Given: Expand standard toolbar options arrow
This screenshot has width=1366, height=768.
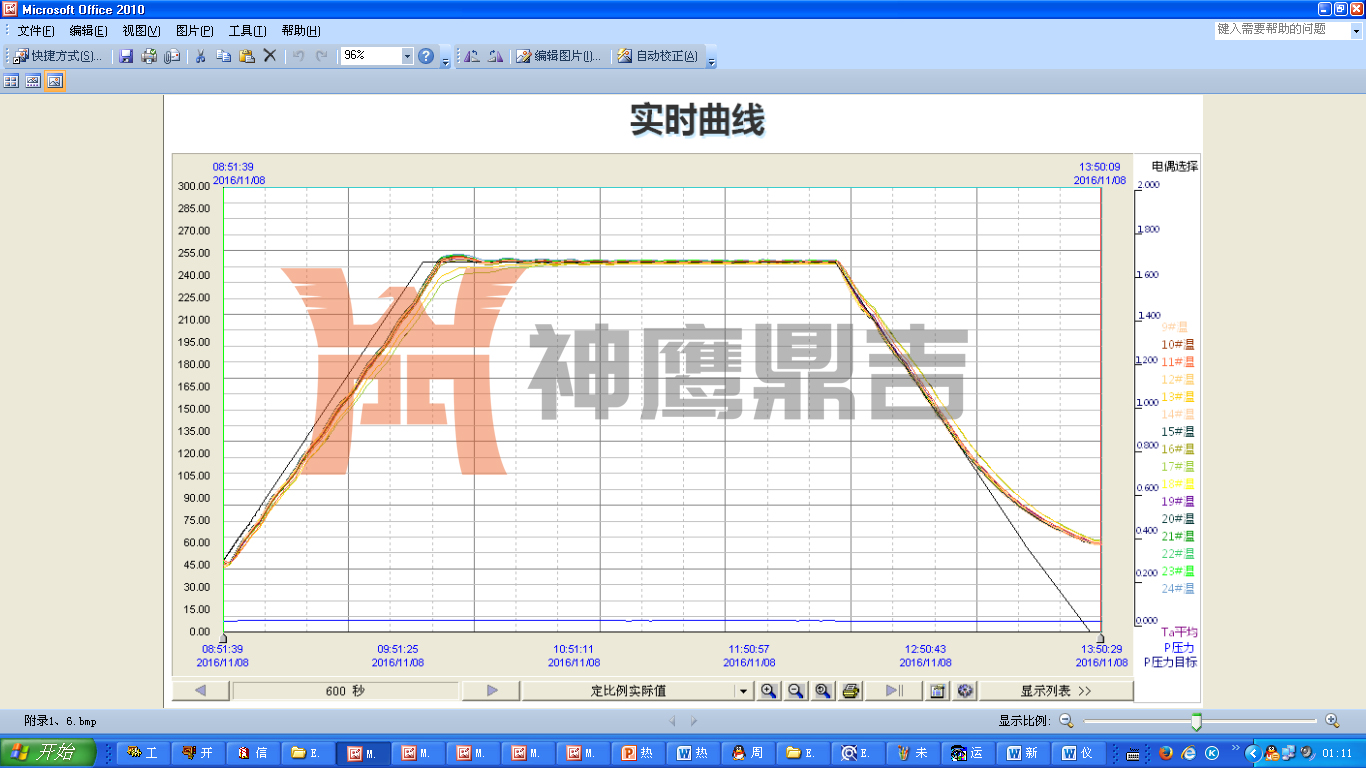Looking at the screenshot, I should [446, 58].
